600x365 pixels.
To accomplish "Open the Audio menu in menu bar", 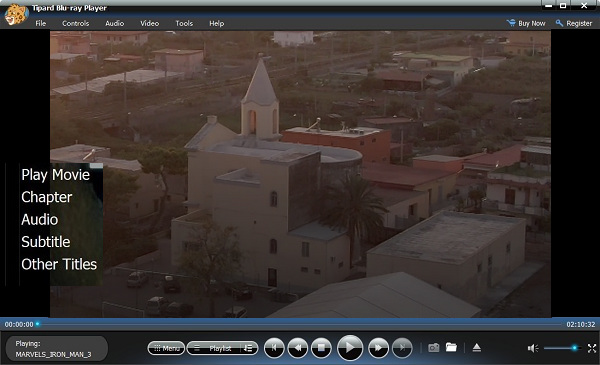I will click(x=114, y=23).
